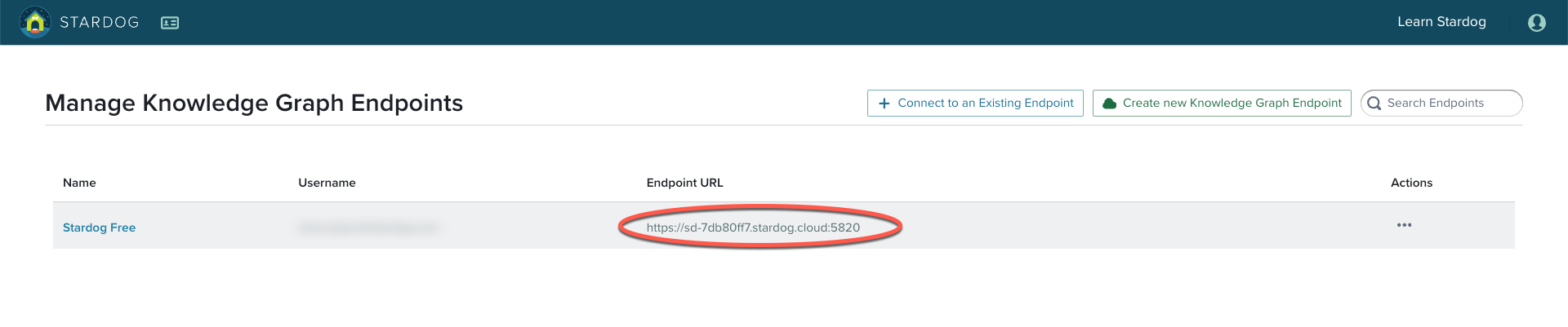Click Connect to an Existing Endpoint button
The height and width of the screenshot is (327, 1568).
975,103
